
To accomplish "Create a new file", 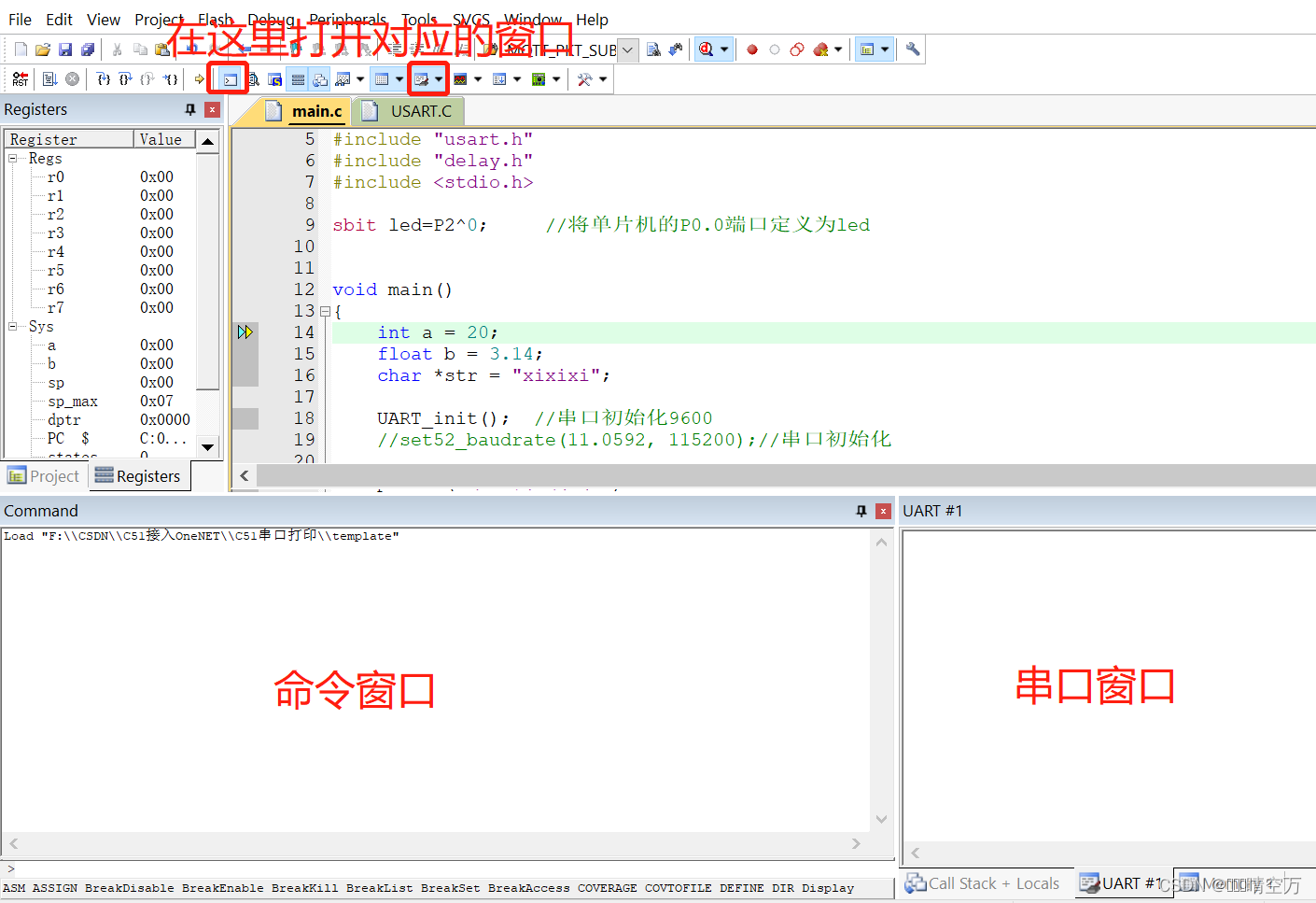I will click(x=21, y=49).
